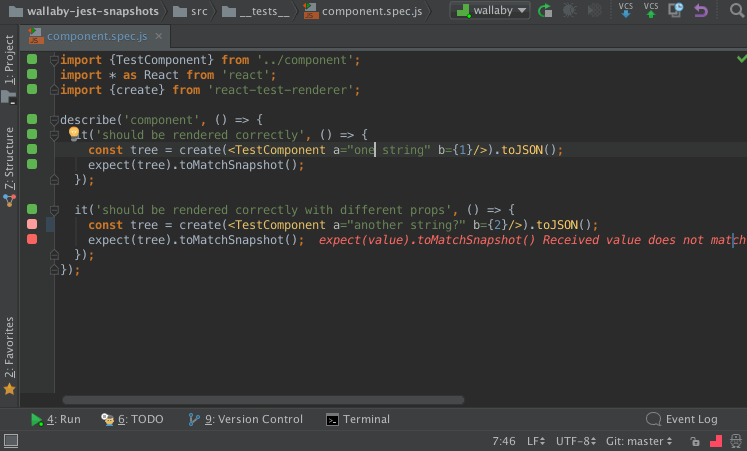Click the 'should be rendered correctly' test title
This screenshot has width=747, height=451.
[x=200, y=135]
